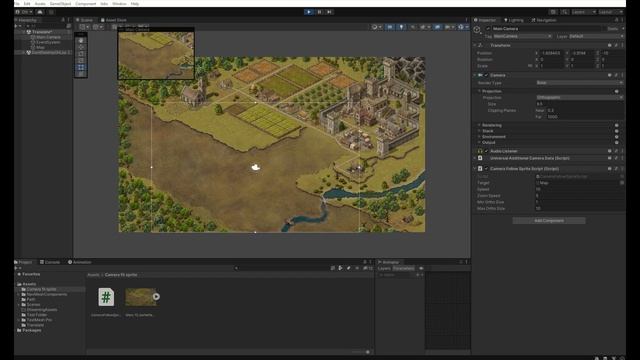Click the Target field object picker icon
This screenshot has width=640, height=360.
pyautogui.click(x=622, y=183)
